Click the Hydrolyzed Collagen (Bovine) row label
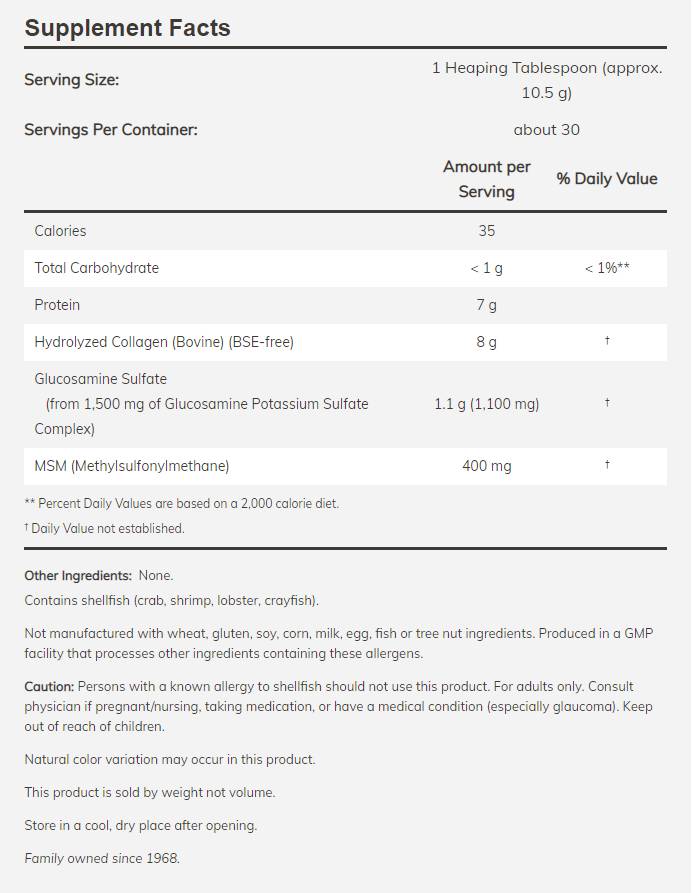 pyautogui.click(x=164, y=342)
